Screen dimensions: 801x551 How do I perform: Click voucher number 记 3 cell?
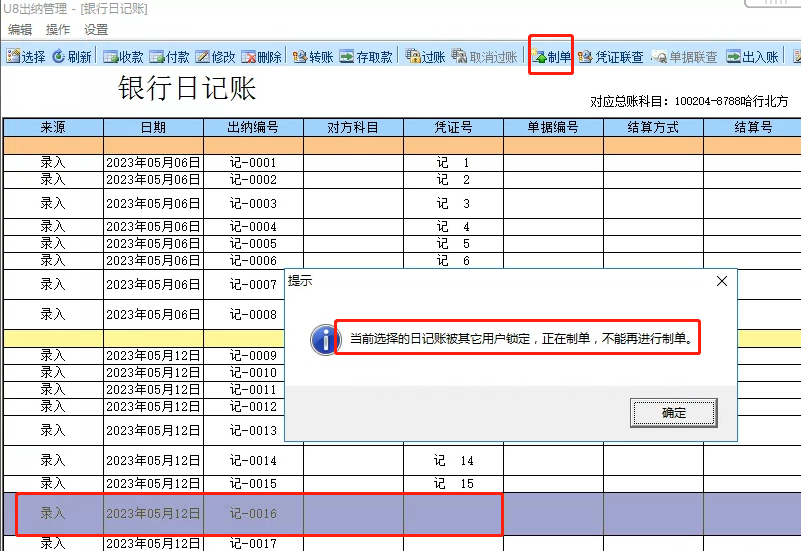click(x=454, y=204)
